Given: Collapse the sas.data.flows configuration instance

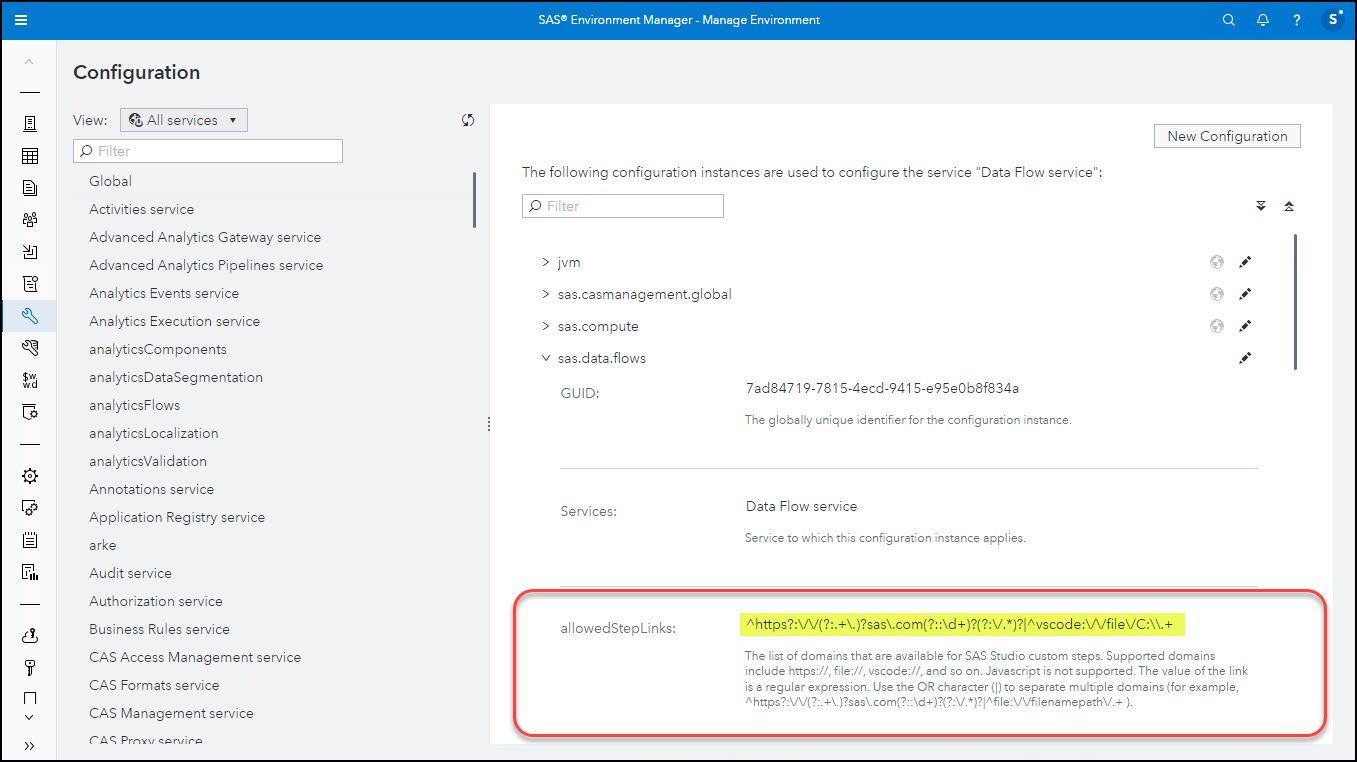Looking at the screenshot, I should tap(545, 357).
